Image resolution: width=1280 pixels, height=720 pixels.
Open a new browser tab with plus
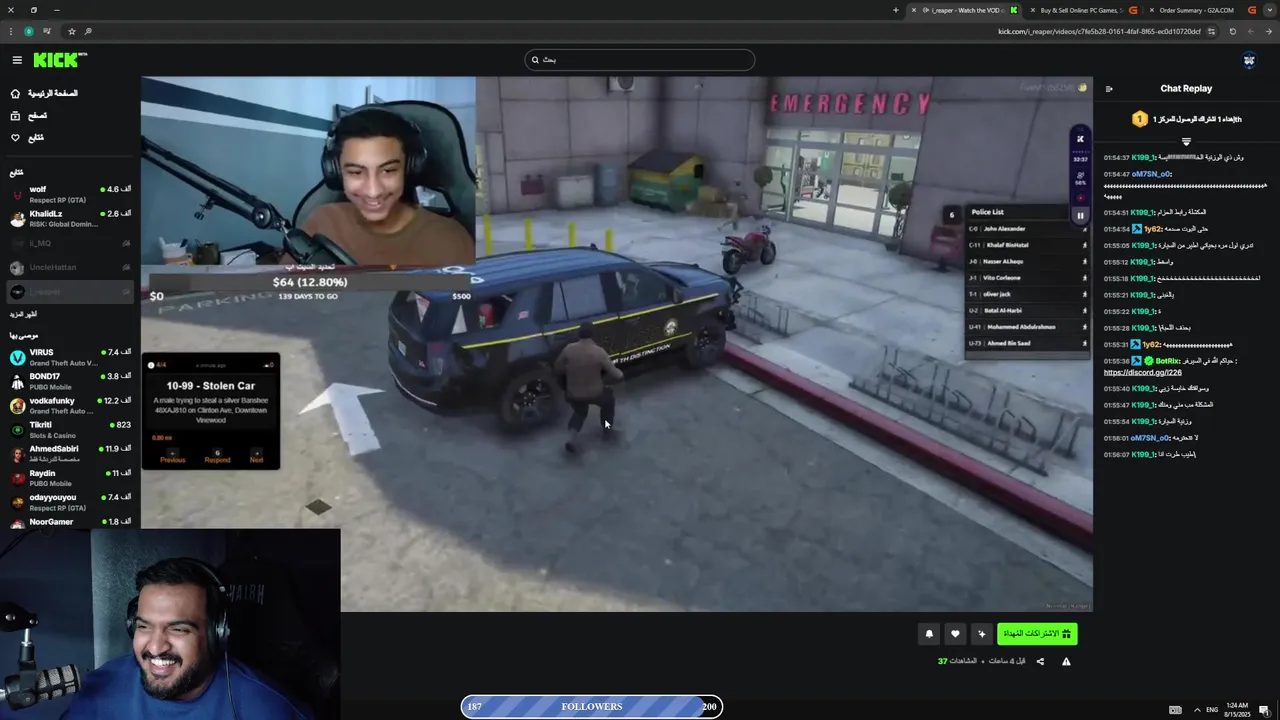coord(896,10)
